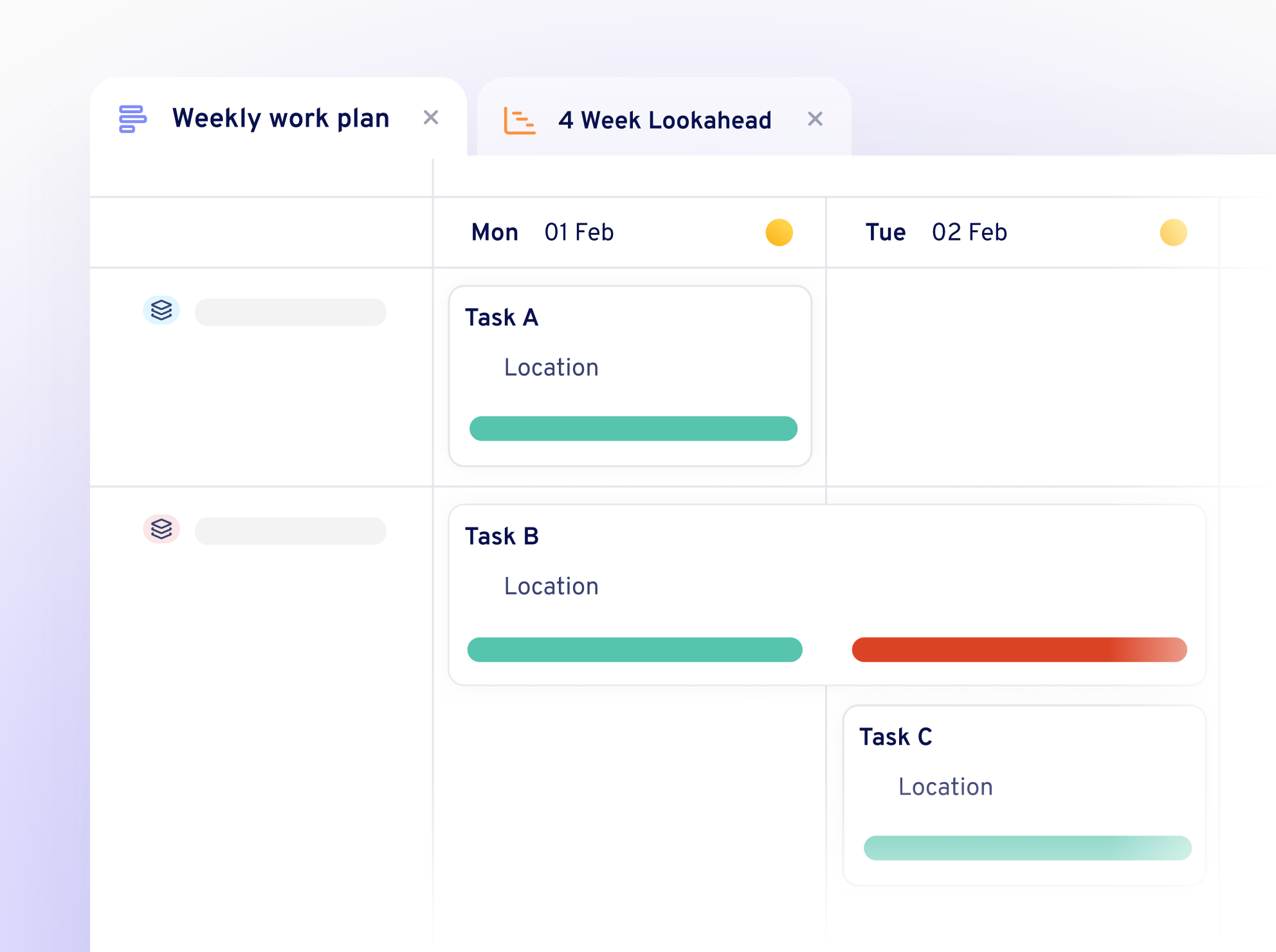Viewport: 1276px width, 952px height.
Task: Click the yellow weather dot on Mon 01 Feb
Action: 779,232
